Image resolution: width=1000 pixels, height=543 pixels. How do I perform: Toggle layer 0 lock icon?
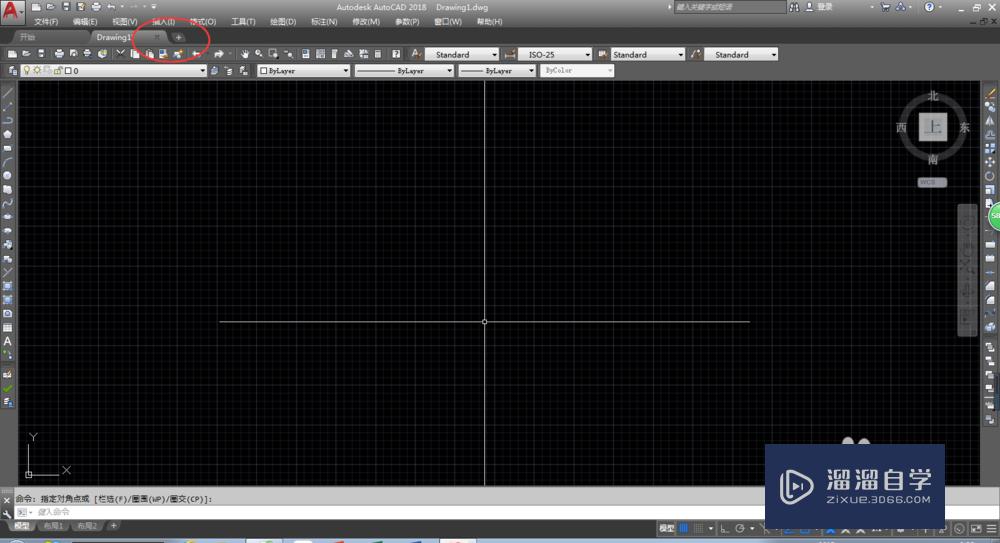[58, 71]
